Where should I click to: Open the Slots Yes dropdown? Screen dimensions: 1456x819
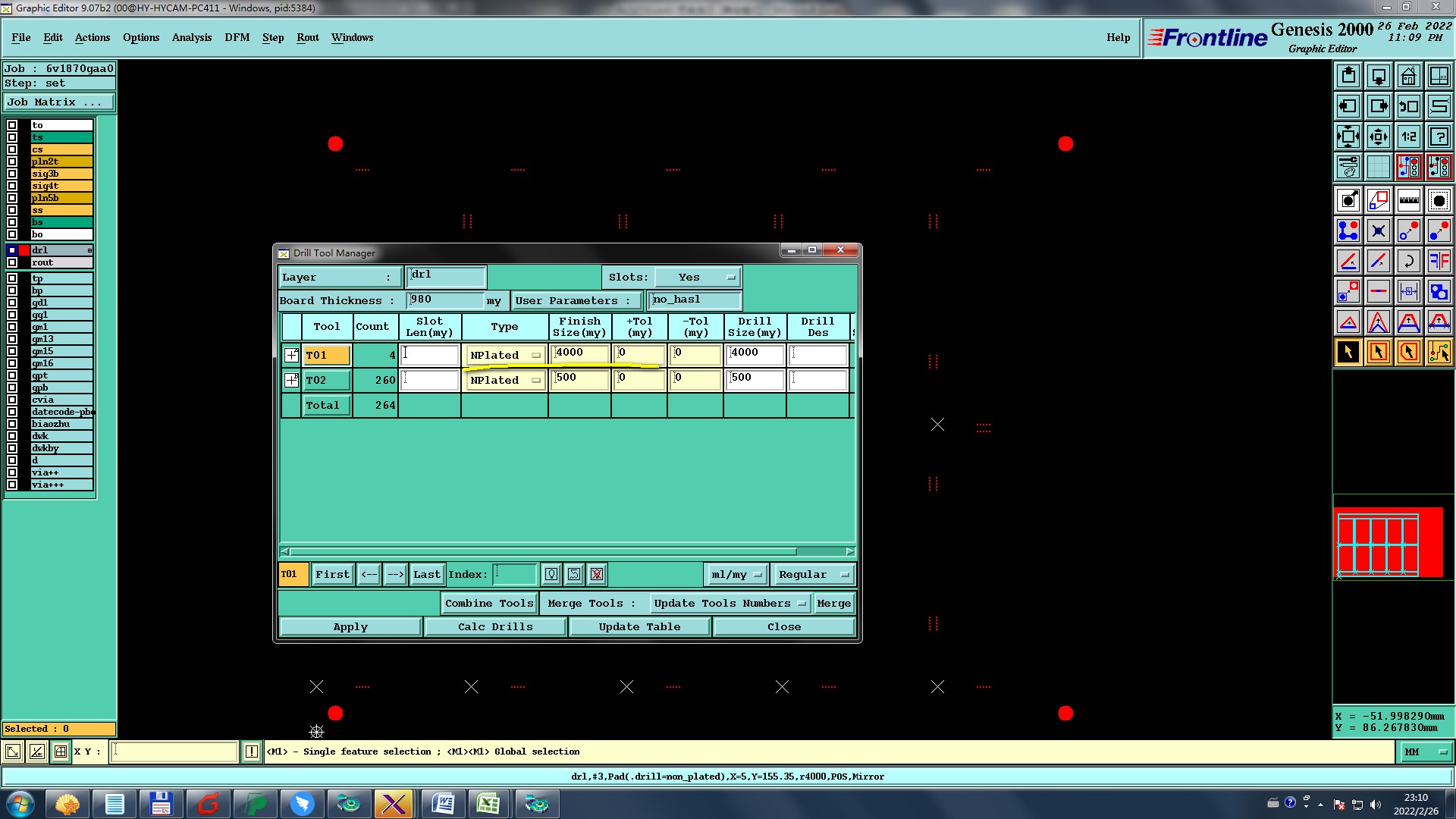point(698,278)
